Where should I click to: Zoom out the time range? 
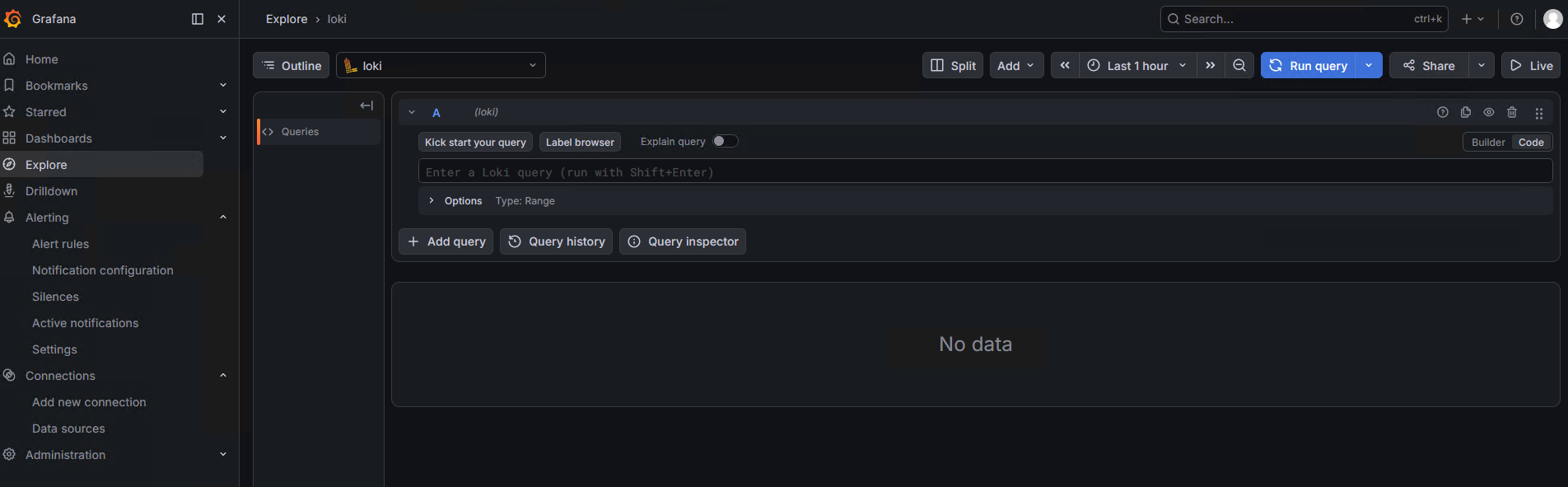(1239, 66)
